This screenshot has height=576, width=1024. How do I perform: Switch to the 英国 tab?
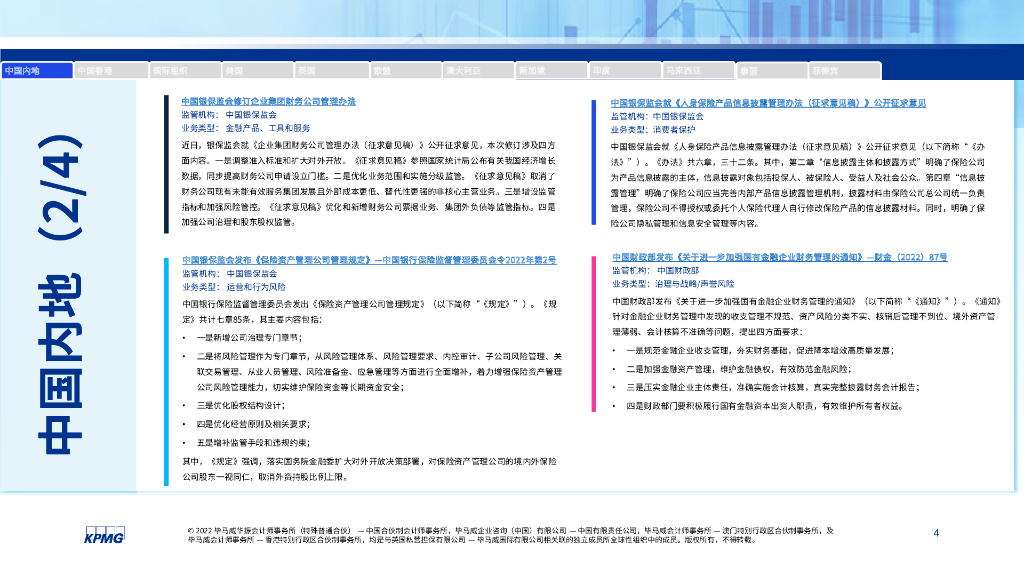[331, 71]
